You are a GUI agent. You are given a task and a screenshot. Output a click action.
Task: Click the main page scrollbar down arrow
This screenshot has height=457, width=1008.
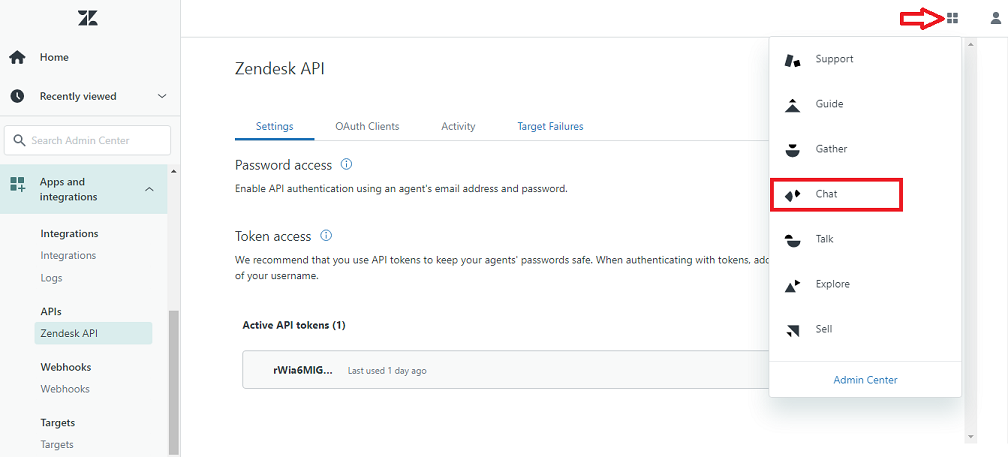point(971,437)
